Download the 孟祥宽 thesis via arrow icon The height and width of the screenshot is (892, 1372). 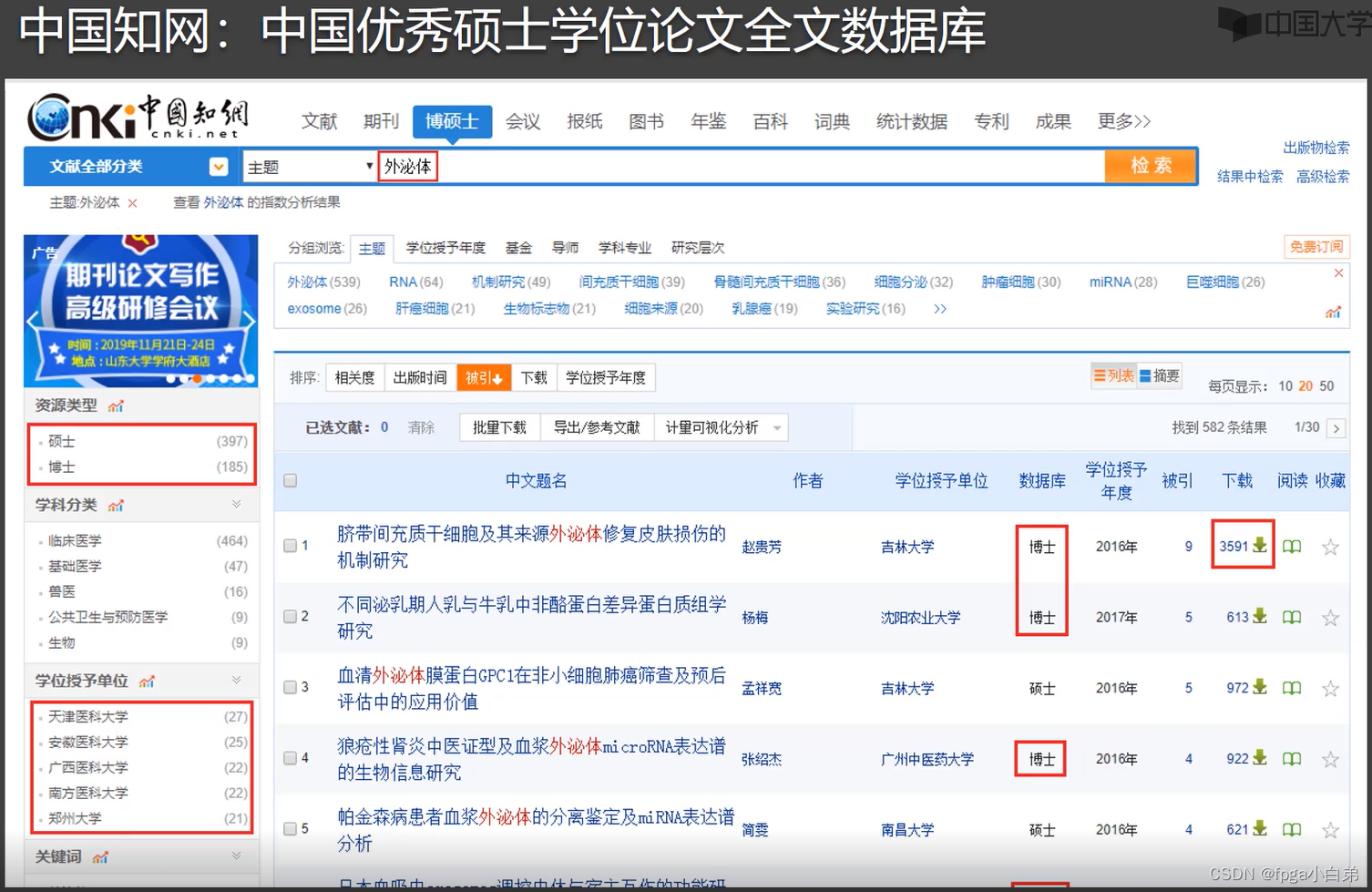pyautogui.click(x=1260, y=687)
